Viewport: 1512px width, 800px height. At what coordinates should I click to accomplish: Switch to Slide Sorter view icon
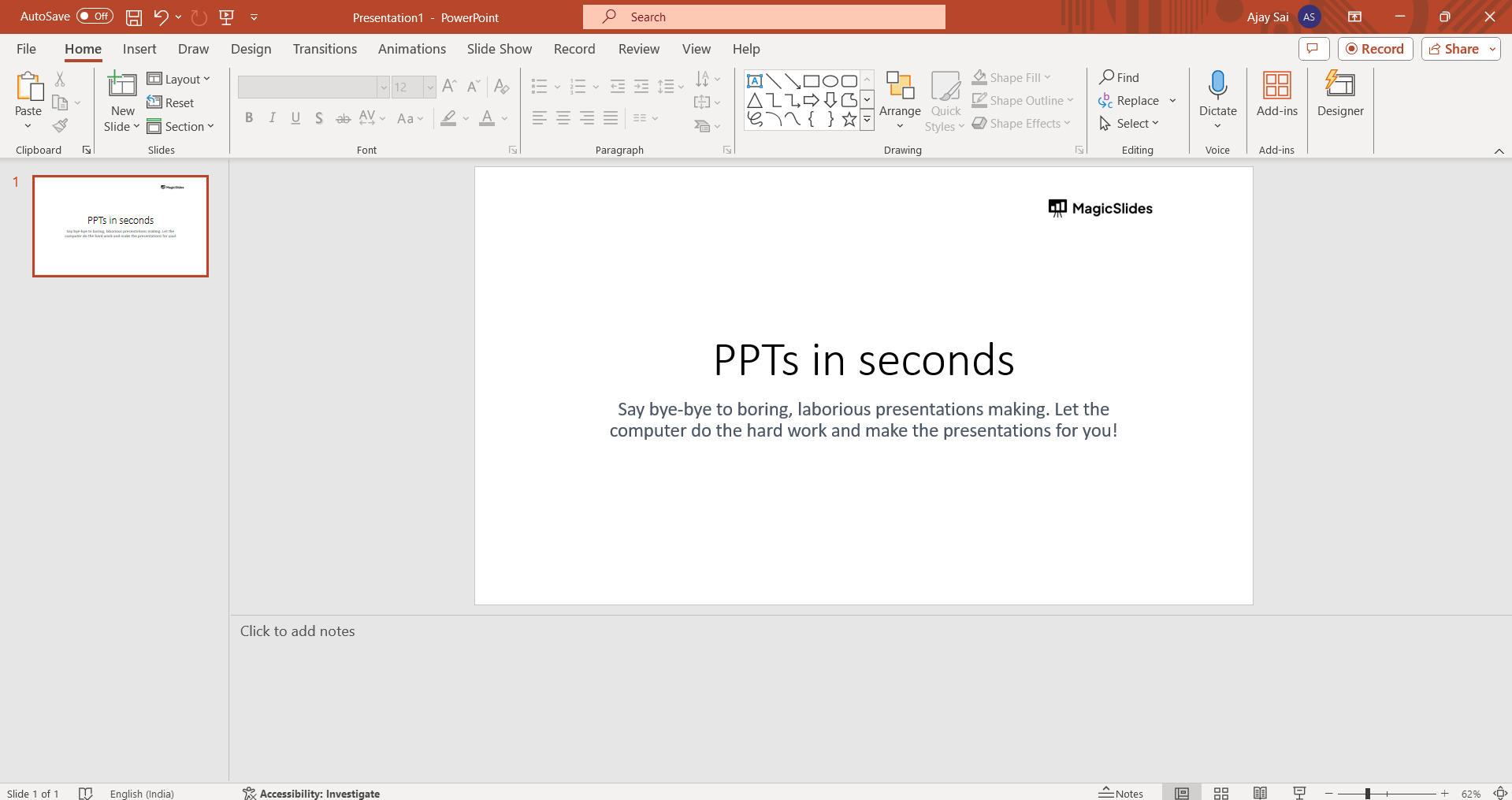tap(1220, 793)
